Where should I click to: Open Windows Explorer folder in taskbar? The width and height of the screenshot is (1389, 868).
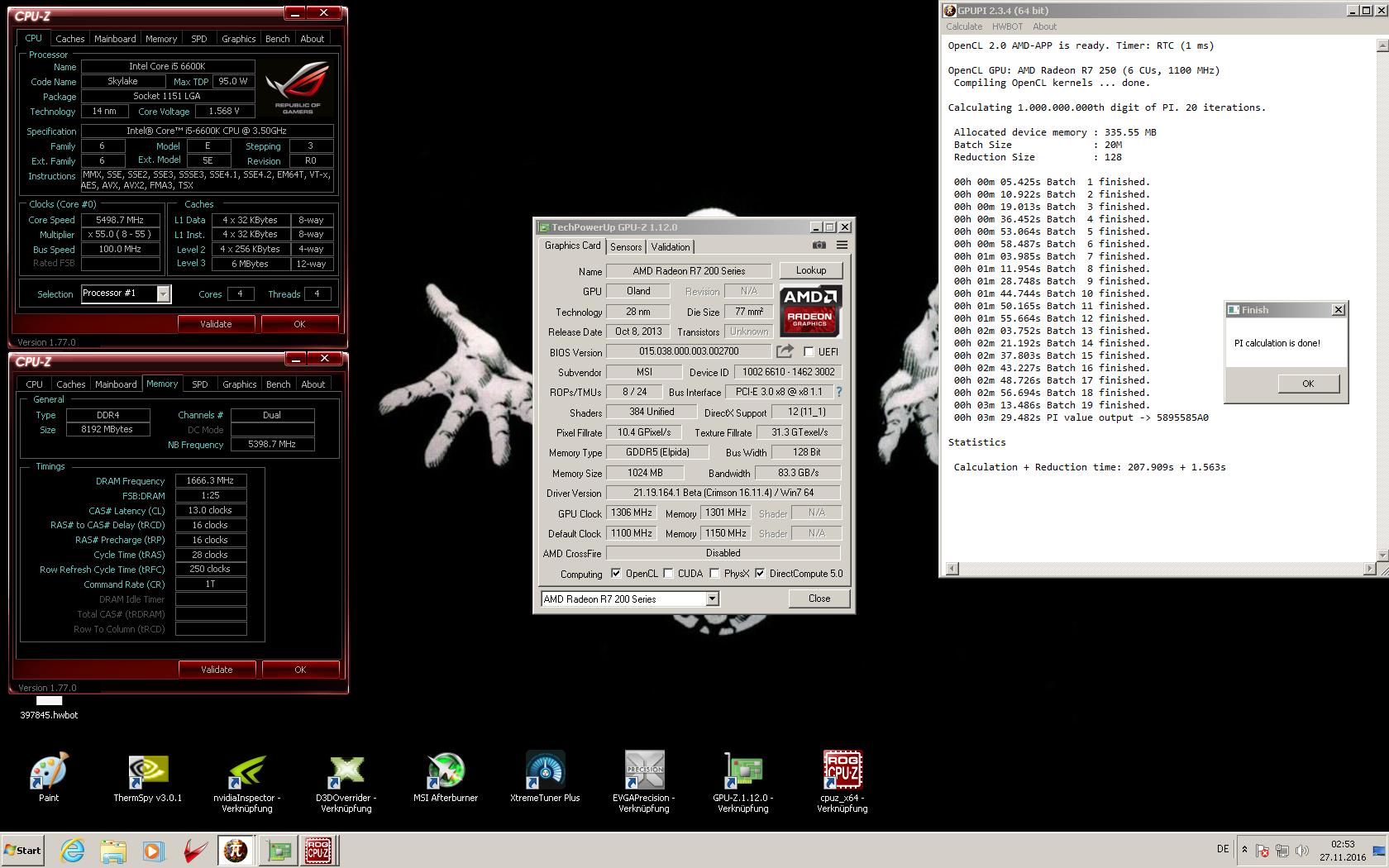coord(112,851)
